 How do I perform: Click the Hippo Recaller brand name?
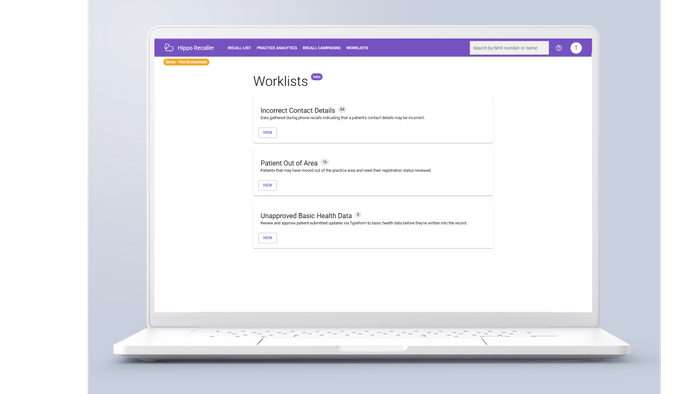196,48
